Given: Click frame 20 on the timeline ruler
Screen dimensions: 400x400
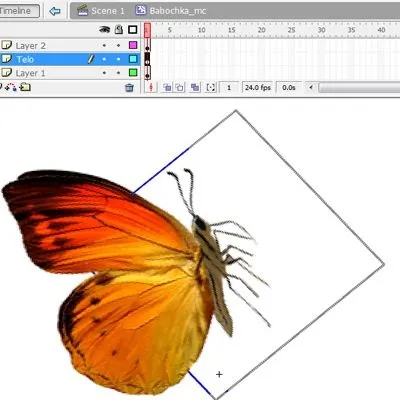Looking at the screenshot, I should coord(261,30).
